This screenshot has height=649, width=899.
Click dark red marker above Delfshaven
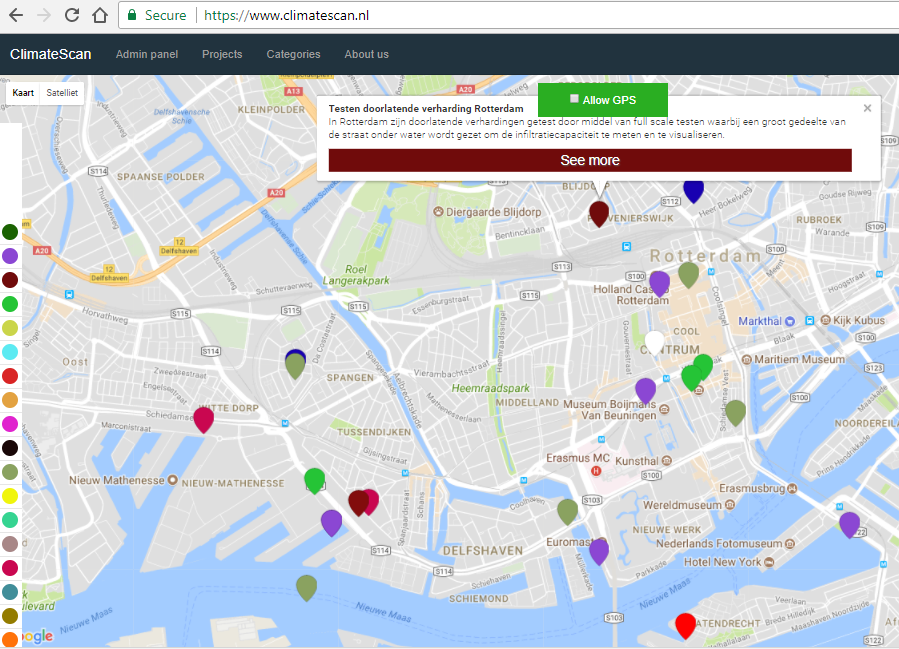click(x=358, y=503)
